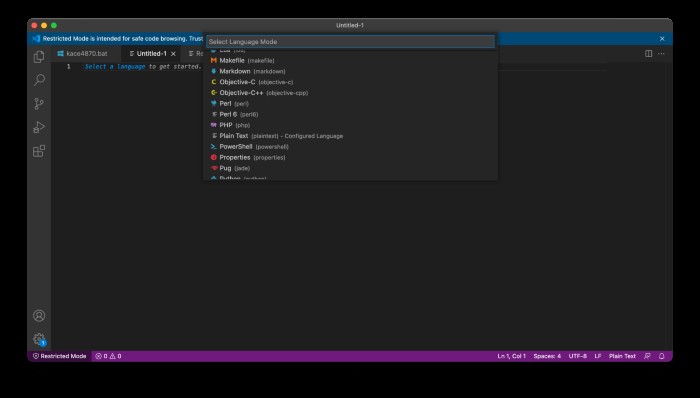Open the More Actions ellipsis in editor
The image size is (700, 398).
coord(661,54)
